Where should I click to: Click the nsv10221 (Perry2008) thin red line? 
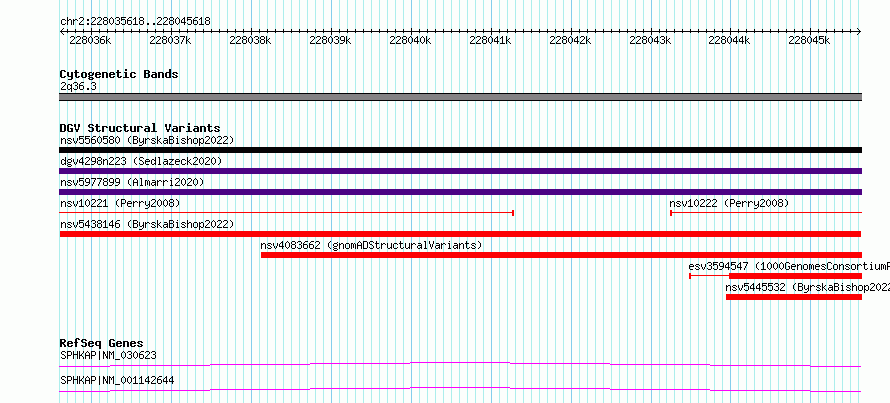tap(287, 213)
